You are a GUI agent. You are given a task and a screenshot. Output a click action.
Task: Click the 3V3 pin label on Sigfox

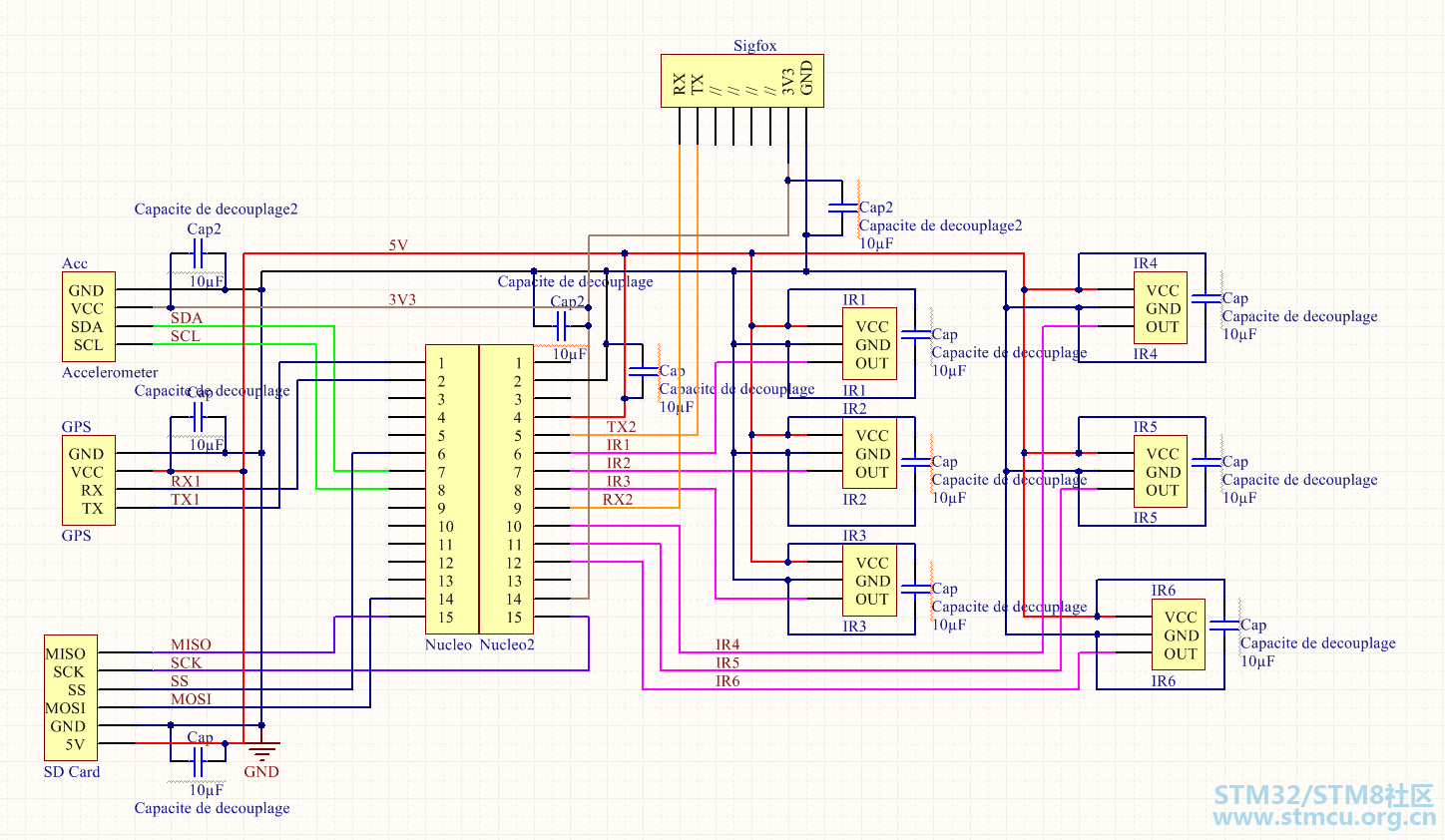pyautogui.click(x=788, y=82)
